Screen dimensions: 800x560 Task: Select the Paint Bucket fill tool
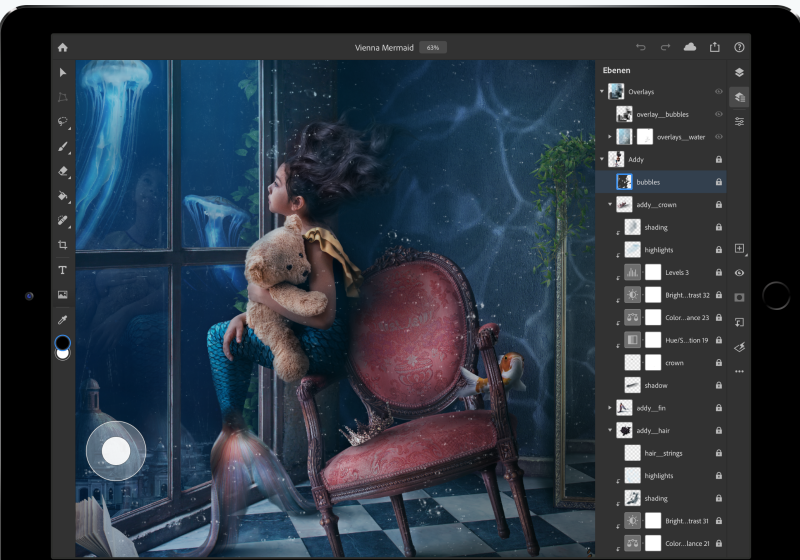click(x=63, y=196)
